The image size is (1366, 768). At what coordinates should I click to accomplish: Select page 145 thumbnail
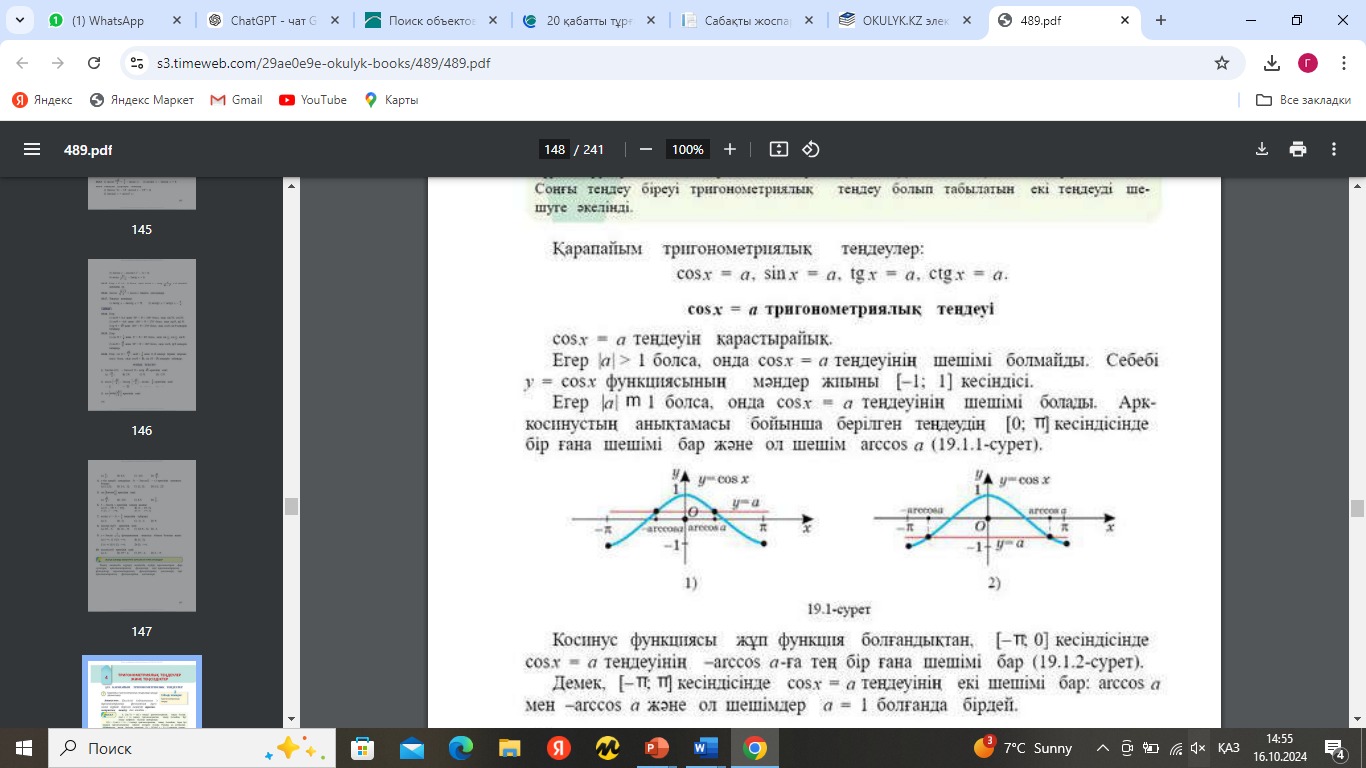tap(141, 194)
